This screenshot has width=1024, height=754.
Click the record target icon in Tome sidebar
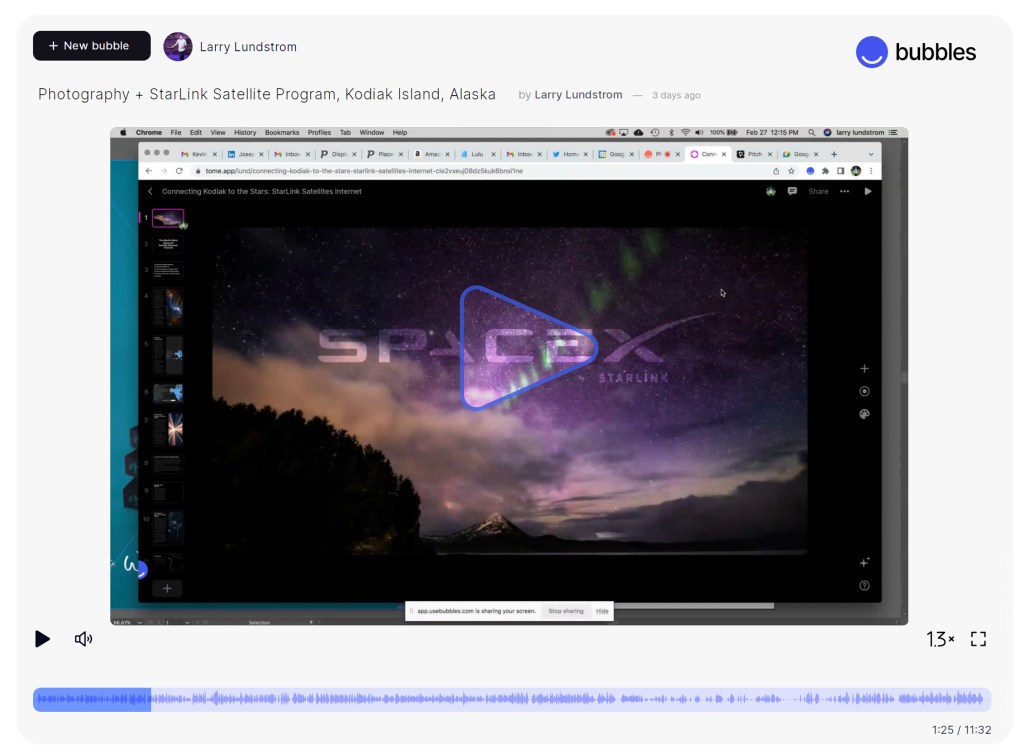point(864,391)
